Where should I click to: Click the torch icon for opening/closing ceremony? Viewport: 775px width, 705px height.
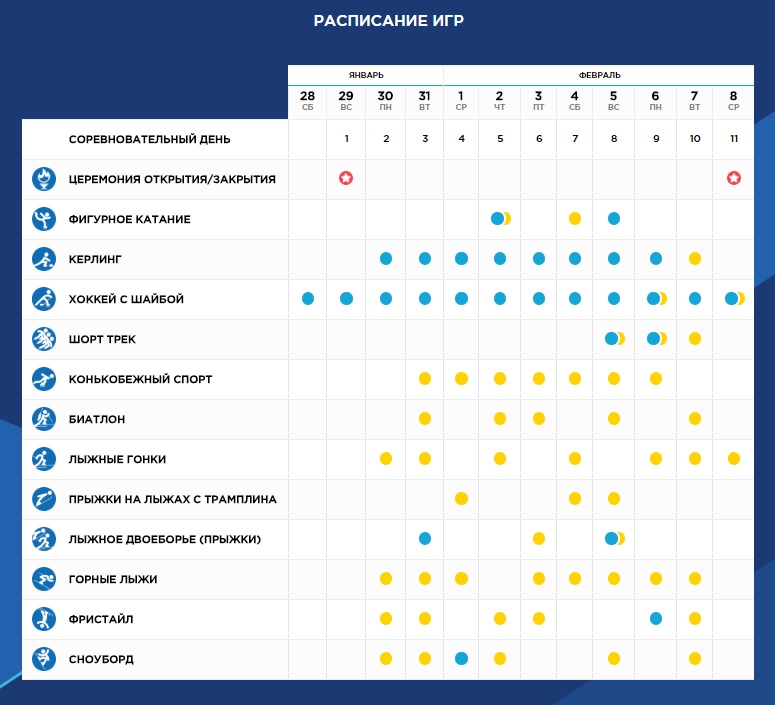coord(43,179)
